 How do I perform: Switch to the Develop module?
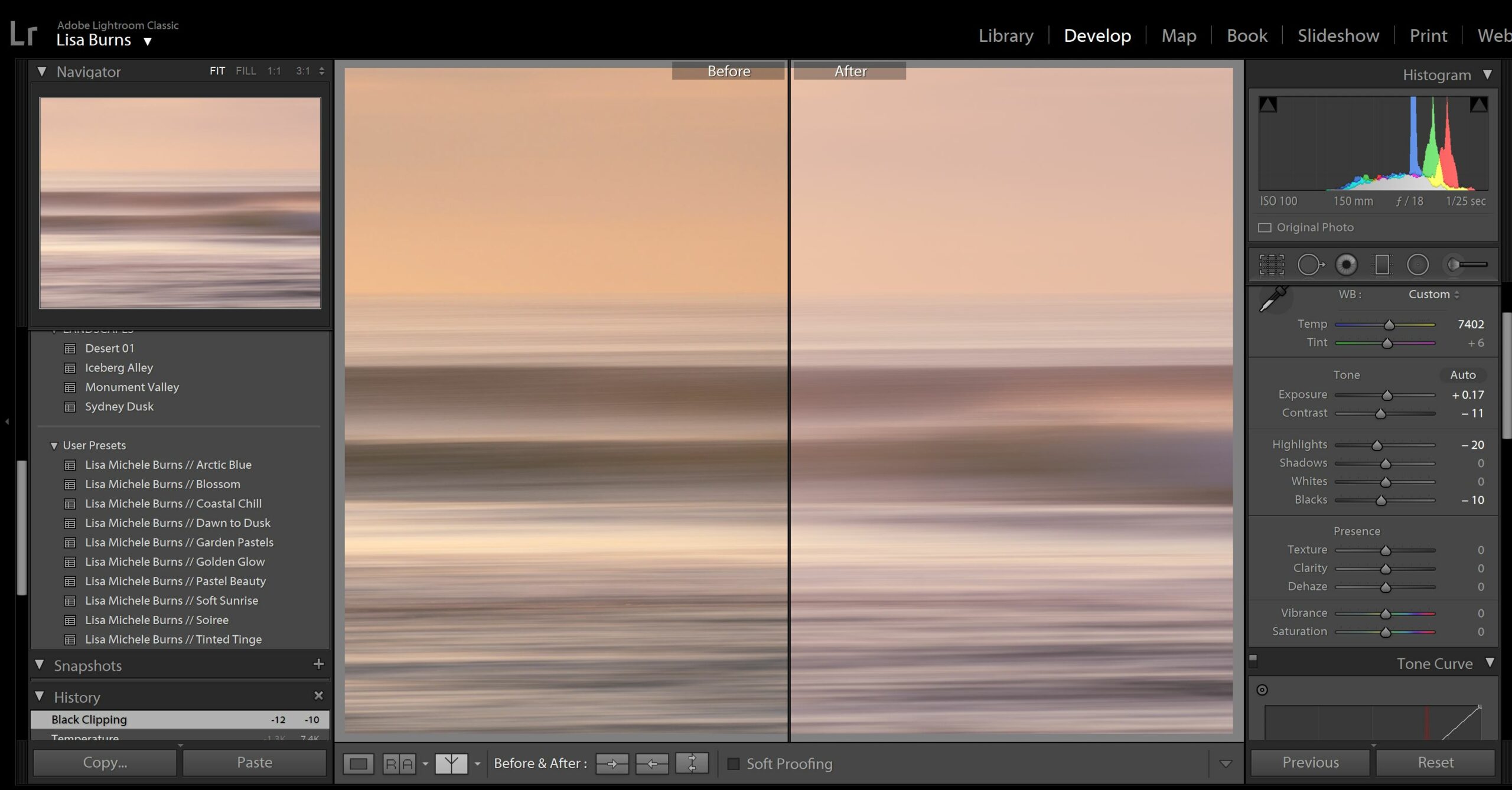(x=1097, y=35)
